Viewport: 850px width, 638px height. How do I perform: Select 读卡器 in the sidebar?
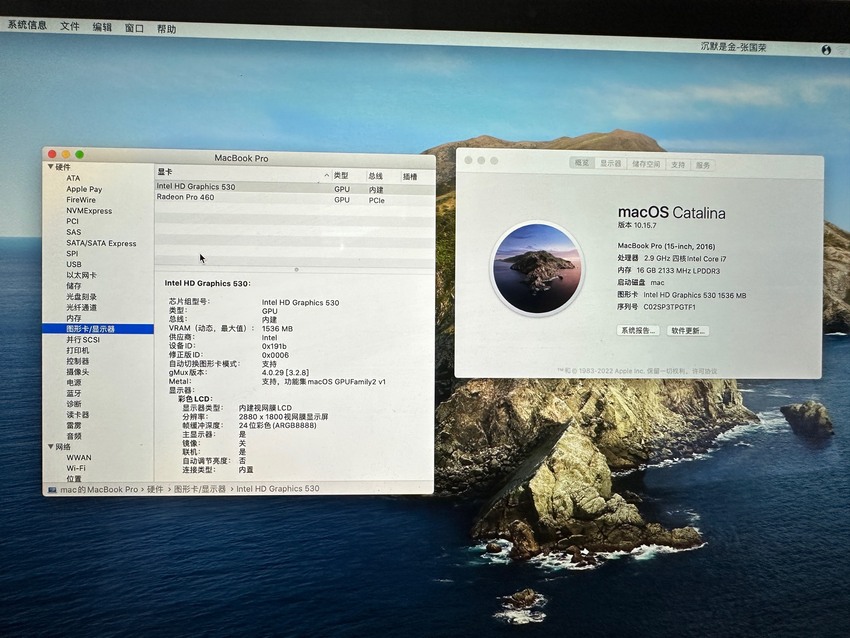click(x=78, y=415)
